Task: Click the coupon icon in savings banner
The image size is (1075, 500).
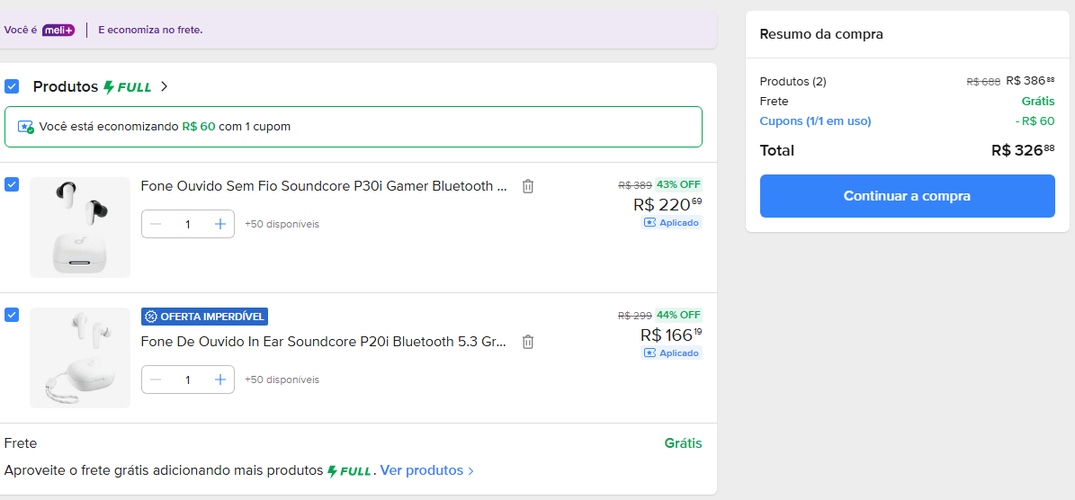Action: tap(26, 127)
